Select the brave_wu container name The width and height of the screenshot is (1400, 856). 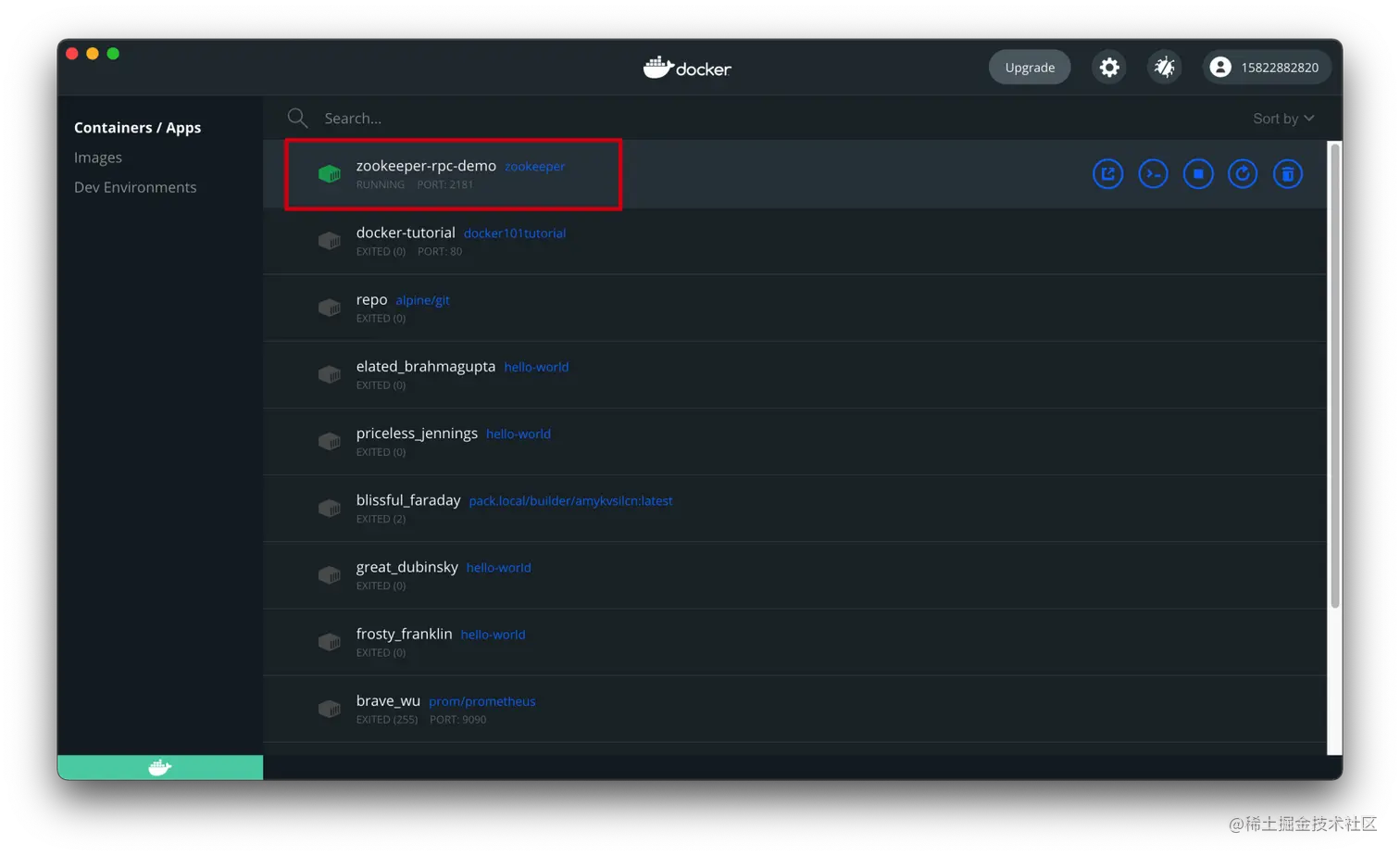(388, 700)
